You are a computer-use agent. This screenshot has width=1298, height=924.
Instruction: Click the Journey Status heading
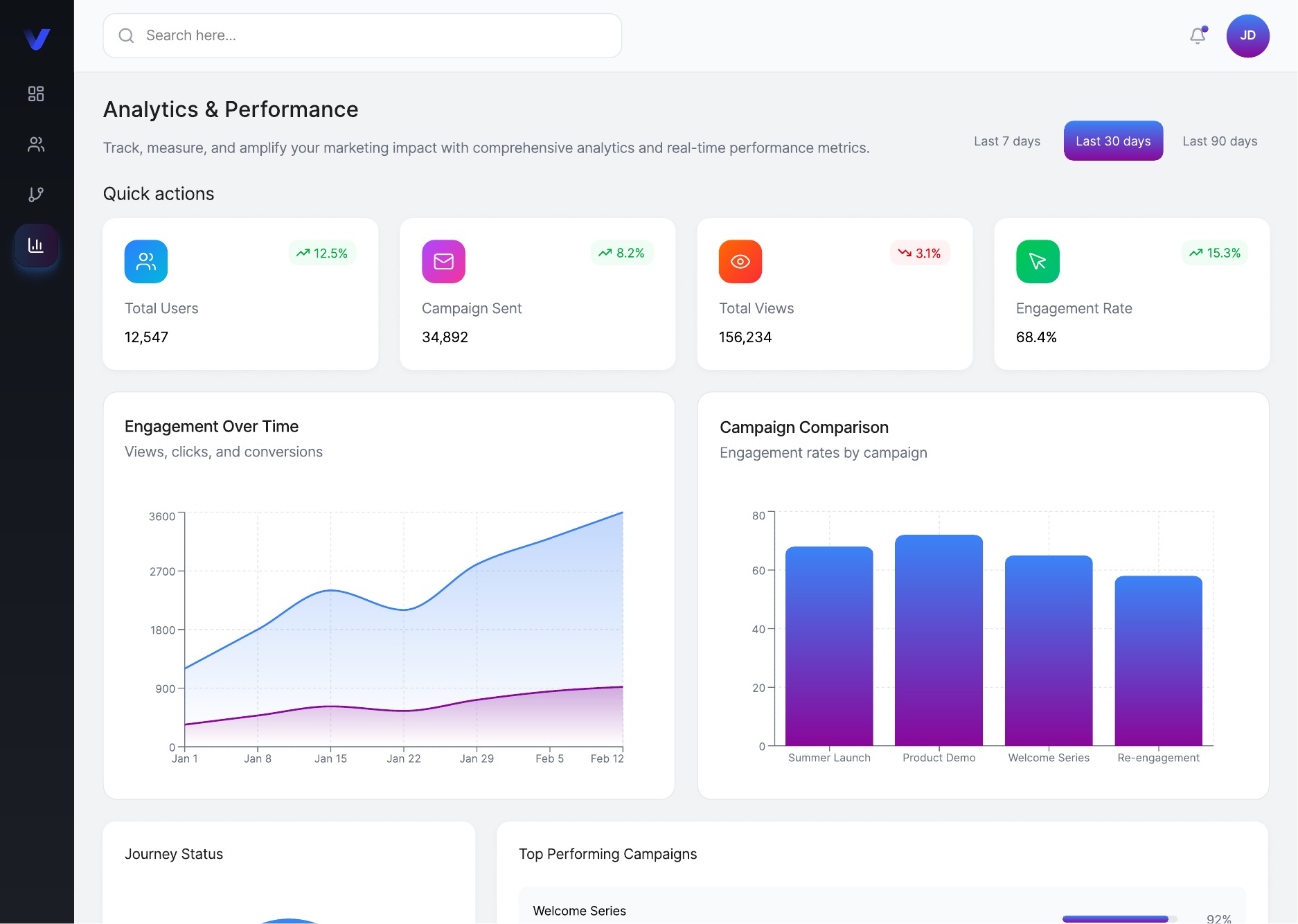pos(174,854)
